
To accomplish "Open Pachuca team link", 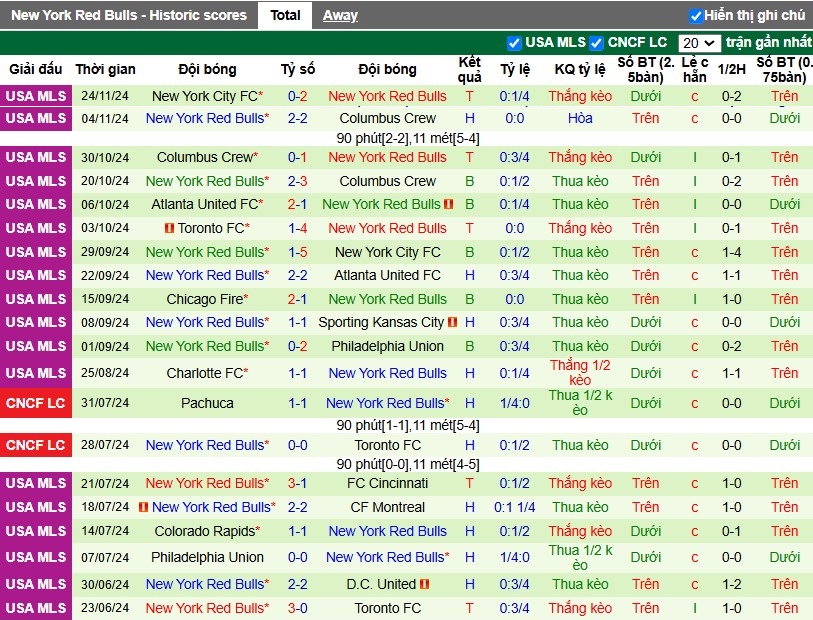I will point(207,403).
